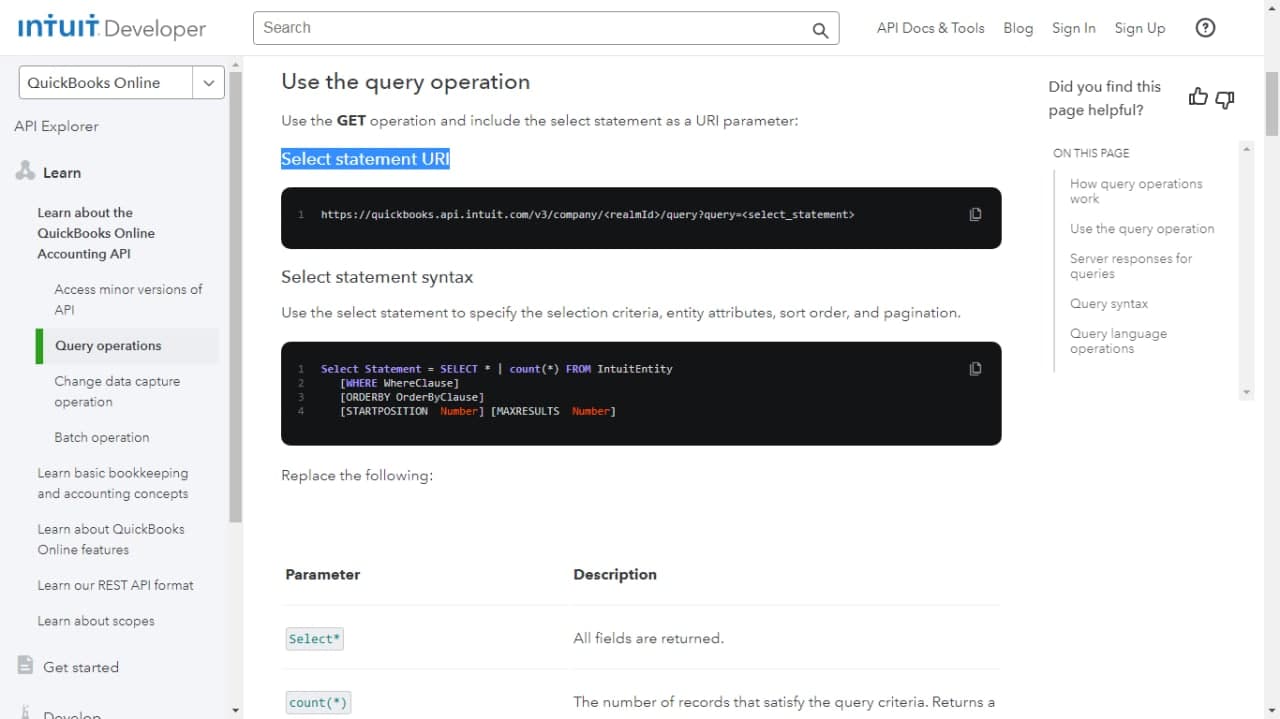
Task: Click the Intuit Developer logo
Action: 112,28
